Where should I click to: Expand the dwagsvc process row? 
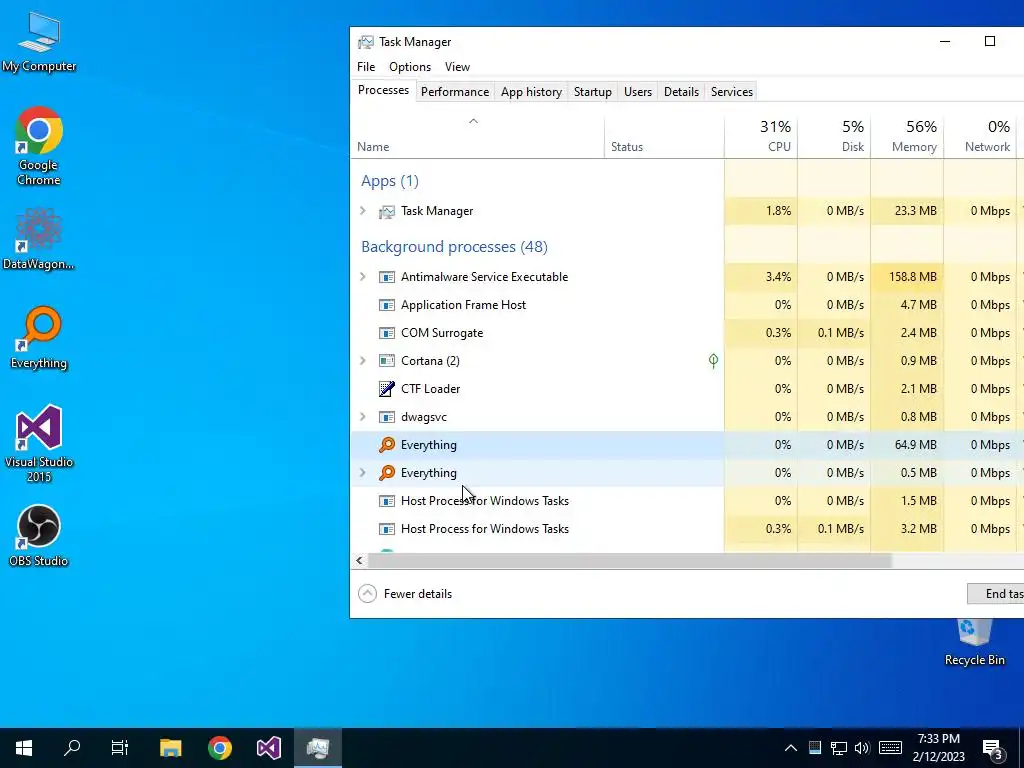[363, 417]
